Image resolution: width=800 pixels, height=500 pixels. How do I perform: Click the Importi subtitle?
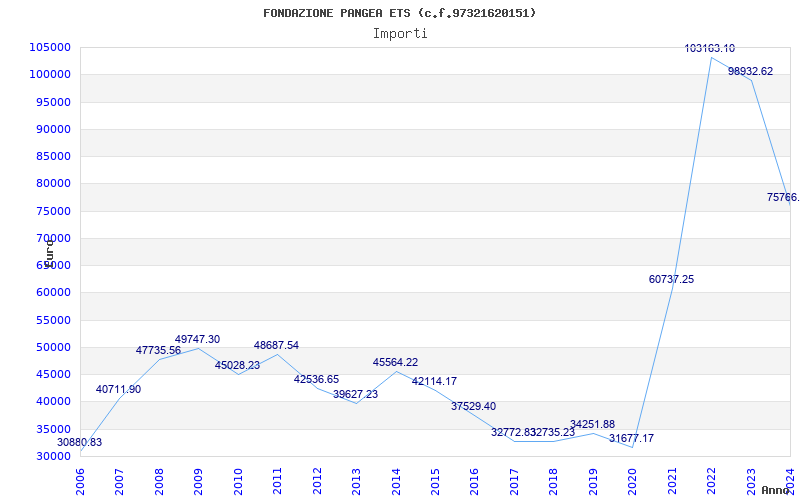click(400, 34)
